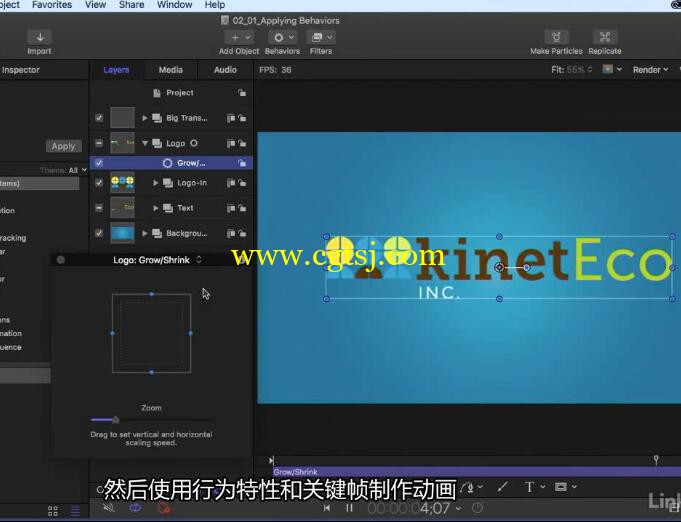
Task: Click the Make Particles icon
Action: coord(556,37)
